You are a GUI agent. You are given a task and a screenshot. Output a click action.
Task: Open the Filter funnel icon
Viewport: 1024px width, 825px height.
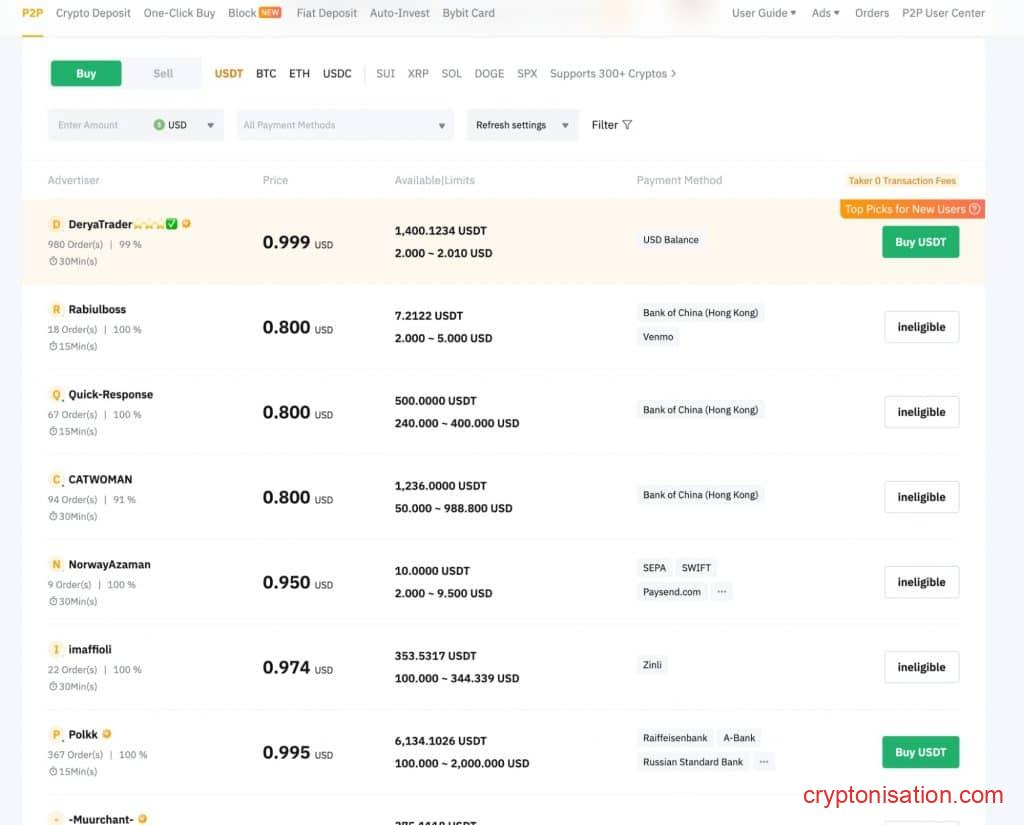[x=628, y=125]
